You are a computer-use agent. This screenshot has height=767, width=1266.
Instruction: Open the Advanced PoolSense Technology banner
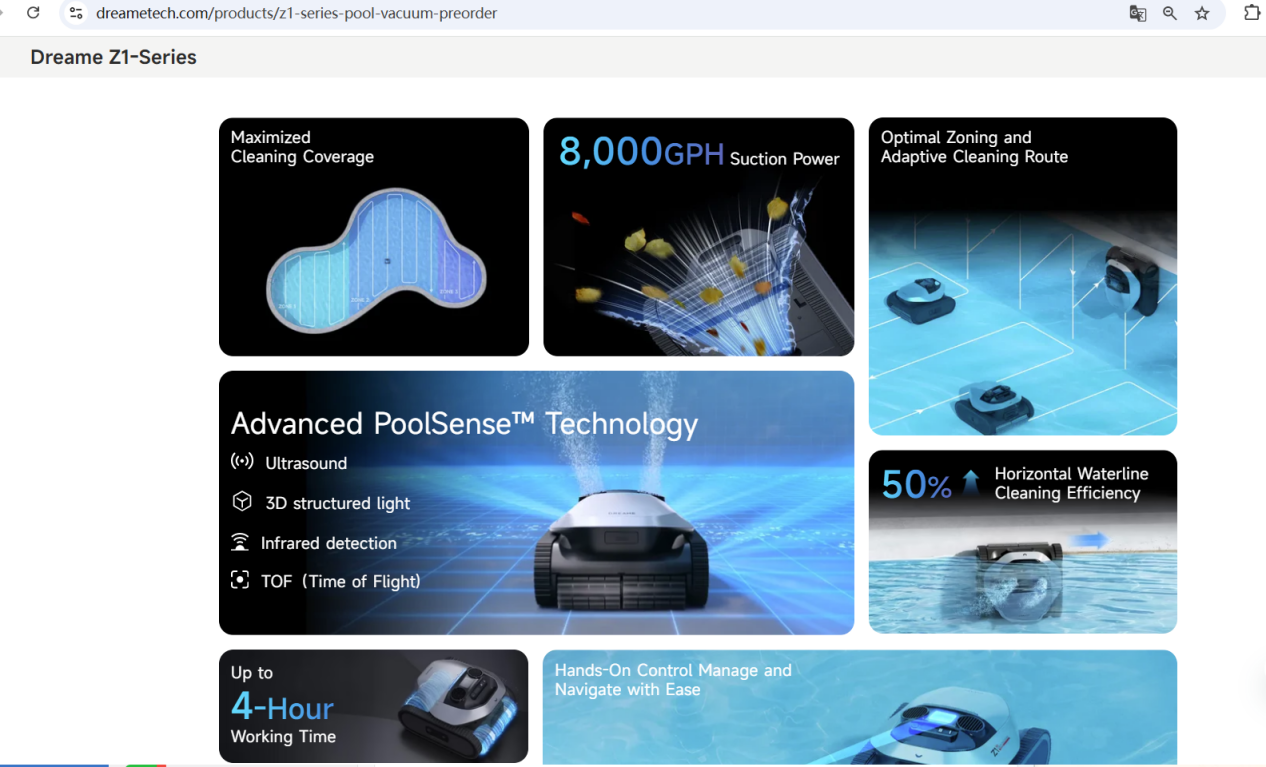click(x=537, y=503)
